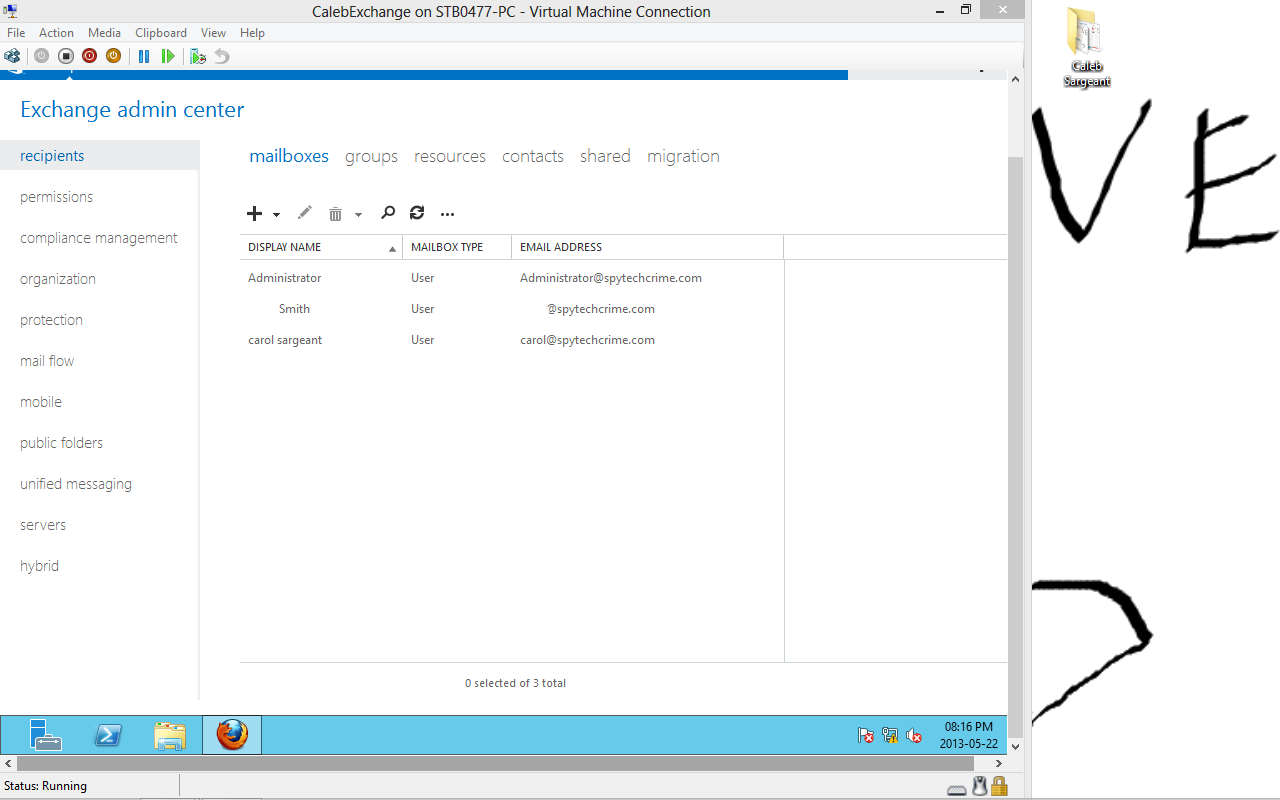Open the View menu

coord(213,33)
